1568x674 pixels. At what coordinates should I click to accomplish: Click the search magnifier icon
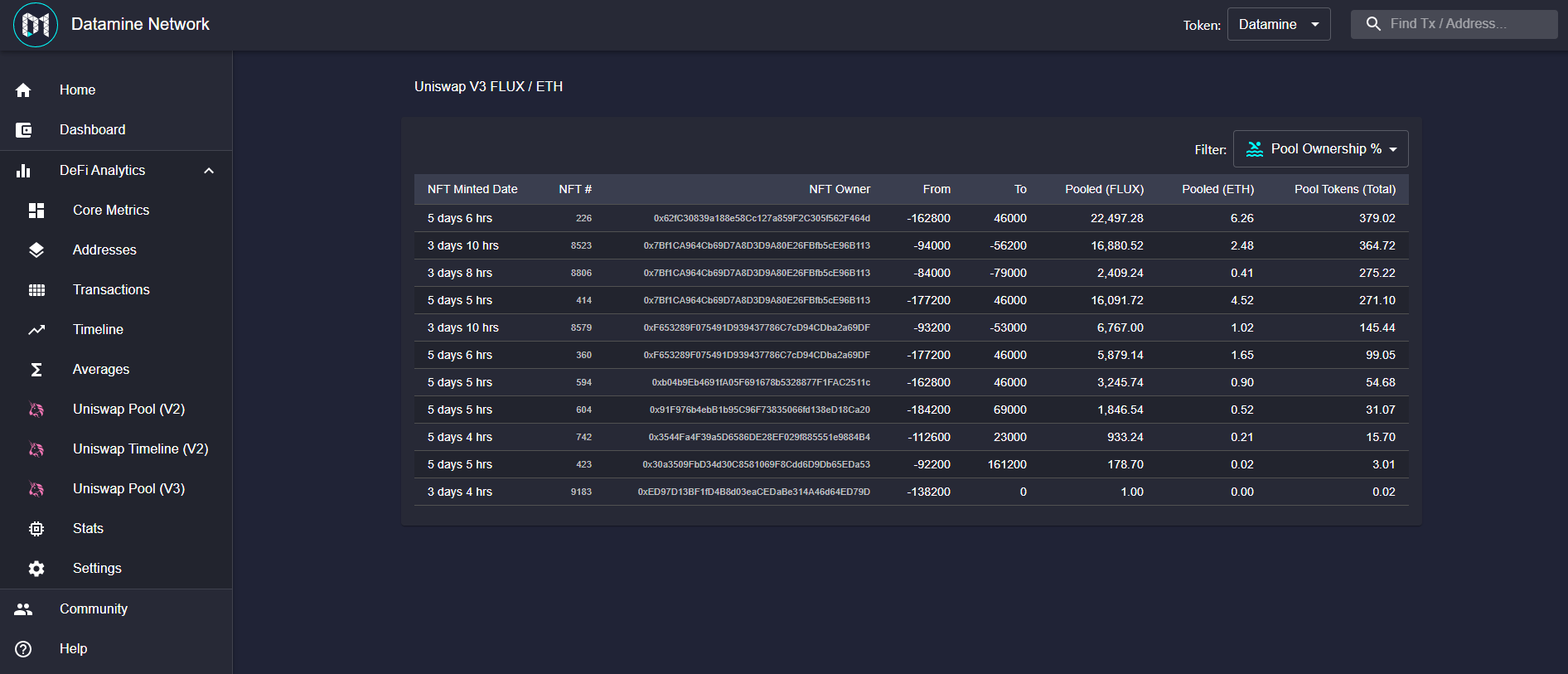pos(1373,24)
